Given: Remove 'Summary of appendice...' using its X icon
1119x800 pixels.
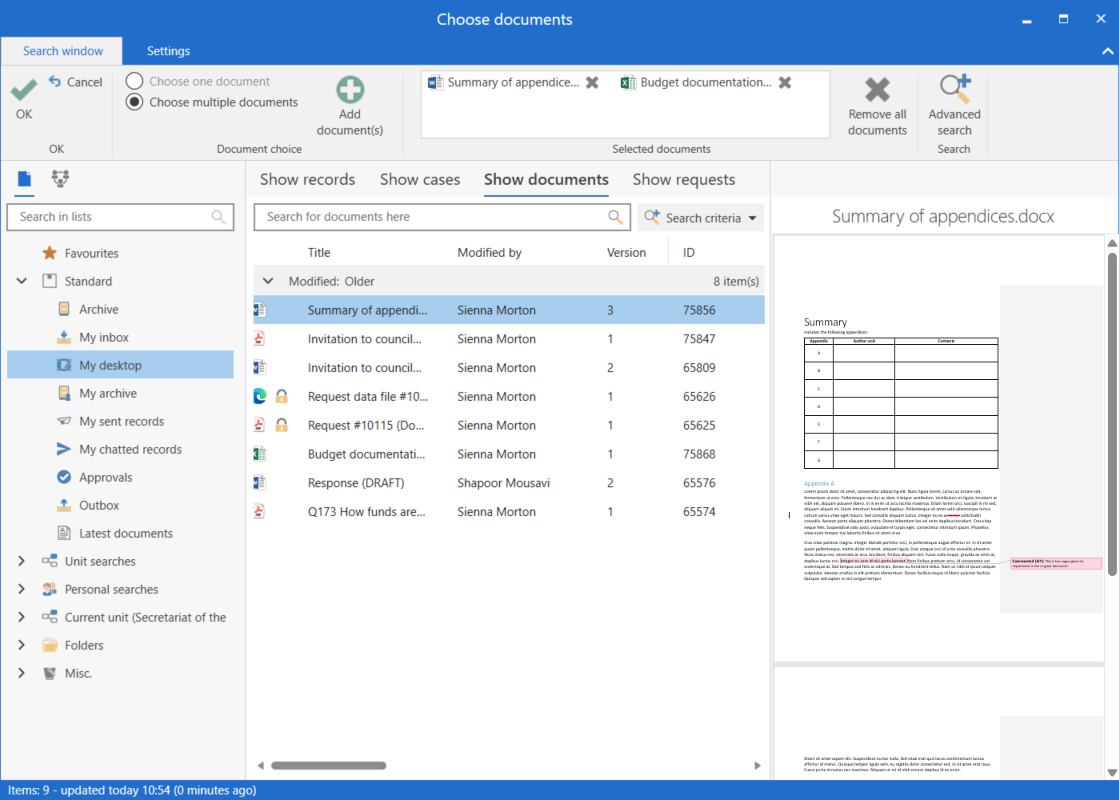Looking at the screenshot, I should click(592, 83).
